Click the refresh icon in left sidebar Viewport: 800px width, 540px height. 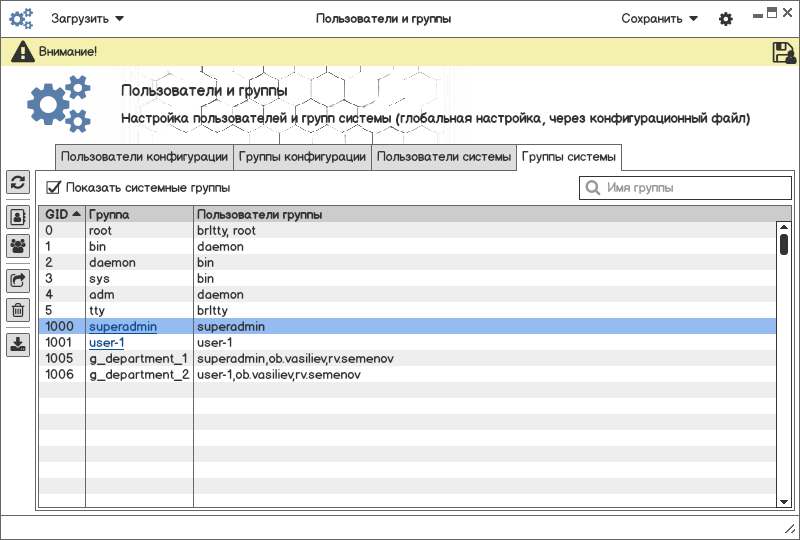point(18,182)
